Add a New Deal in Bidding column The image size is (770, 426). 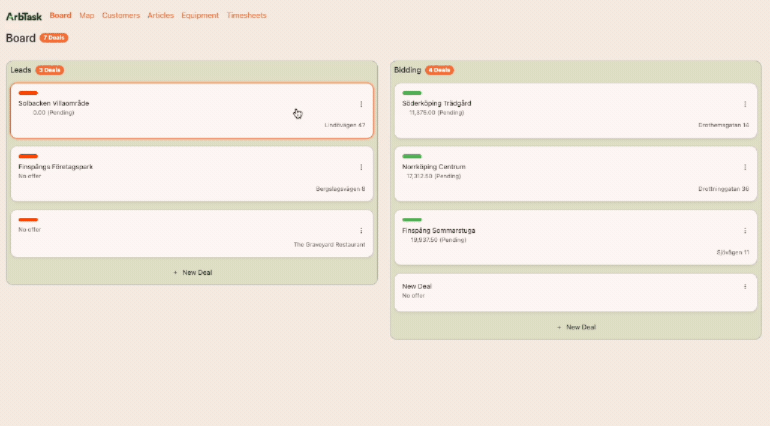pos(576,327)
